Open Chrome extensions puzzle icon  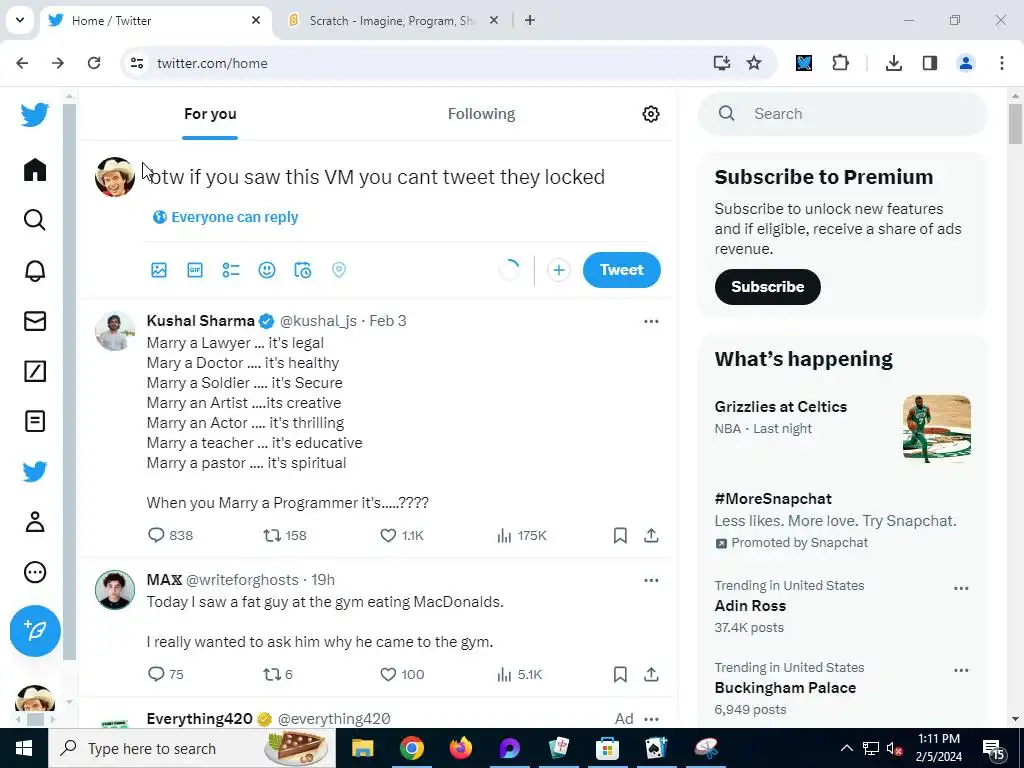pyautogui.click(x=840, y=63)
